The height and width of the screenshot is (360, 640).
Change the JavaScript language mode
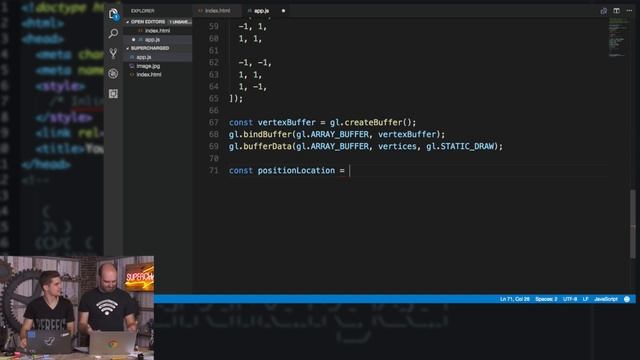coord(606,299)
